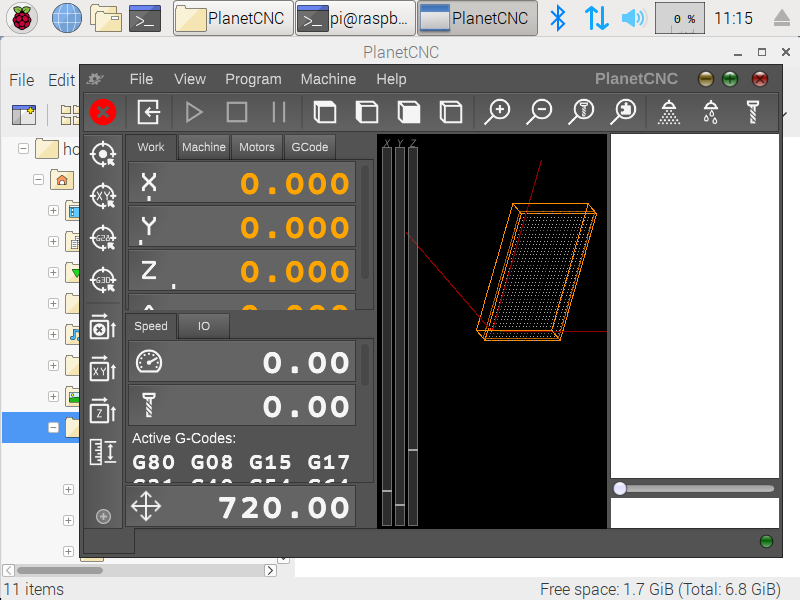Switch to the GCode tab
The image size is (800, 600).
(x=309, y=147)
